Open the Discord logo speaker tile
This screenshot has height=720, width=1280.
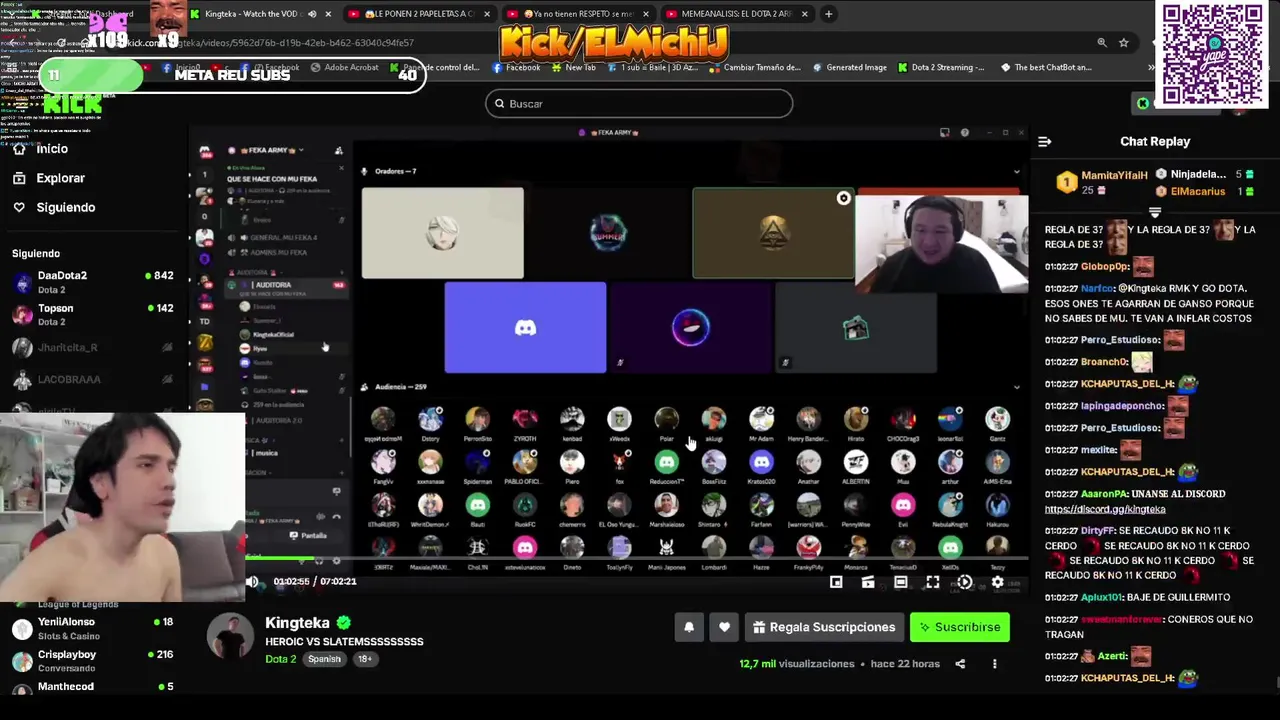tap(525, 328)
